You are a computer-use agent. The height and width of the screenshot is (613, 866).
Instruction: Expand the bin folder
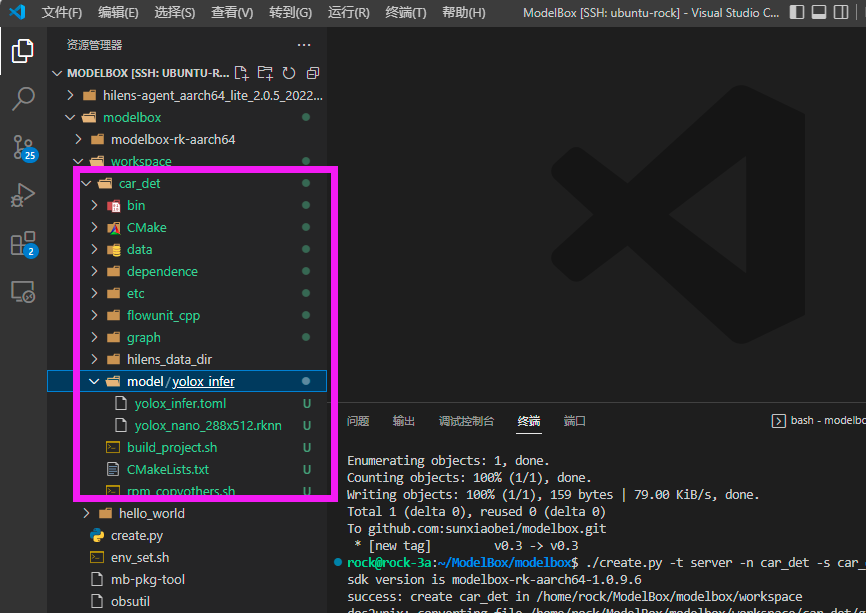(94, 205)
